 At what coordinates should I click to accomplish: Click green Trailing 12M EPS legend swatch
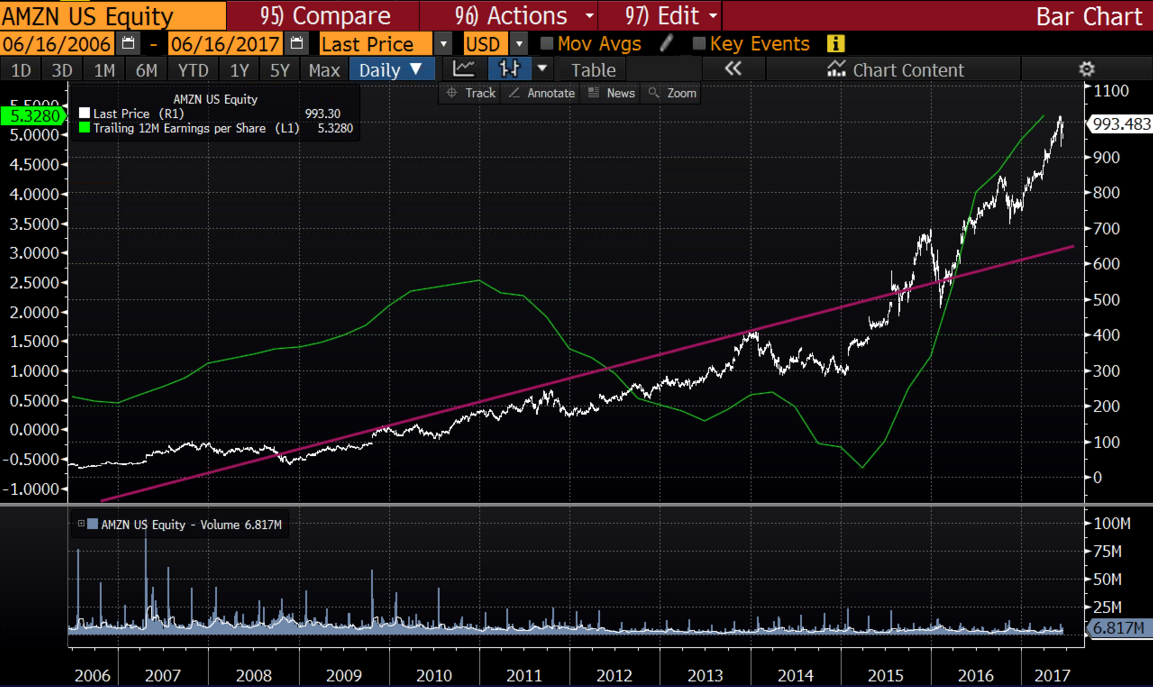[85, 128]
